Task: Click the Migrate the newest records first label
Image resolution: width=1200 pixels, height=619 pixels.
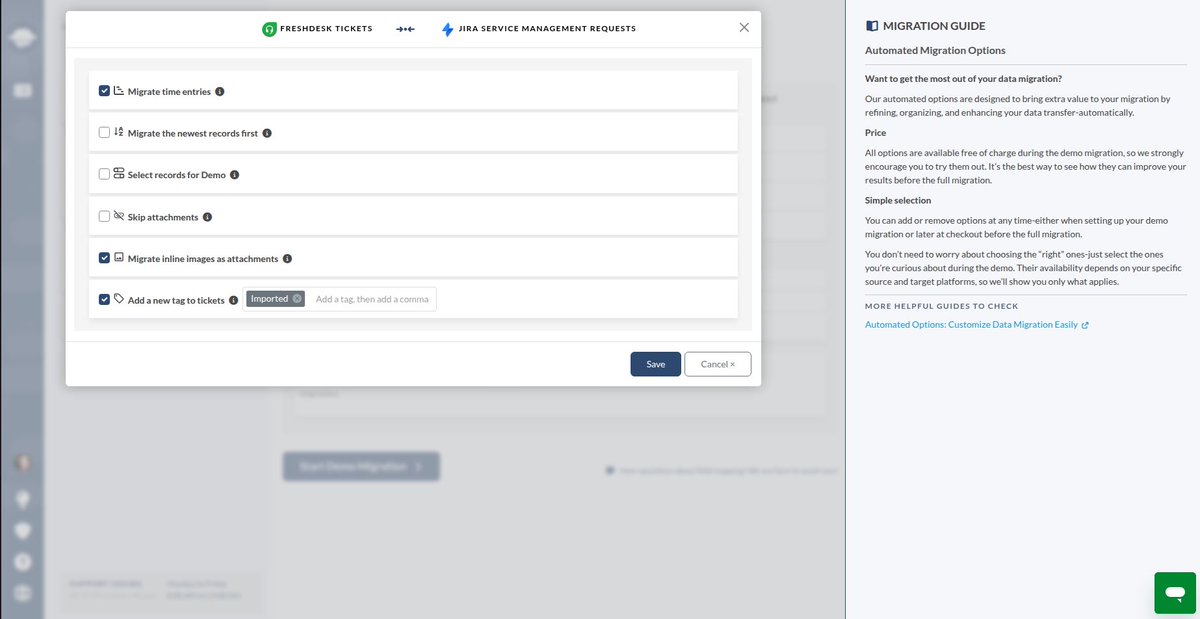Action: 193,133
